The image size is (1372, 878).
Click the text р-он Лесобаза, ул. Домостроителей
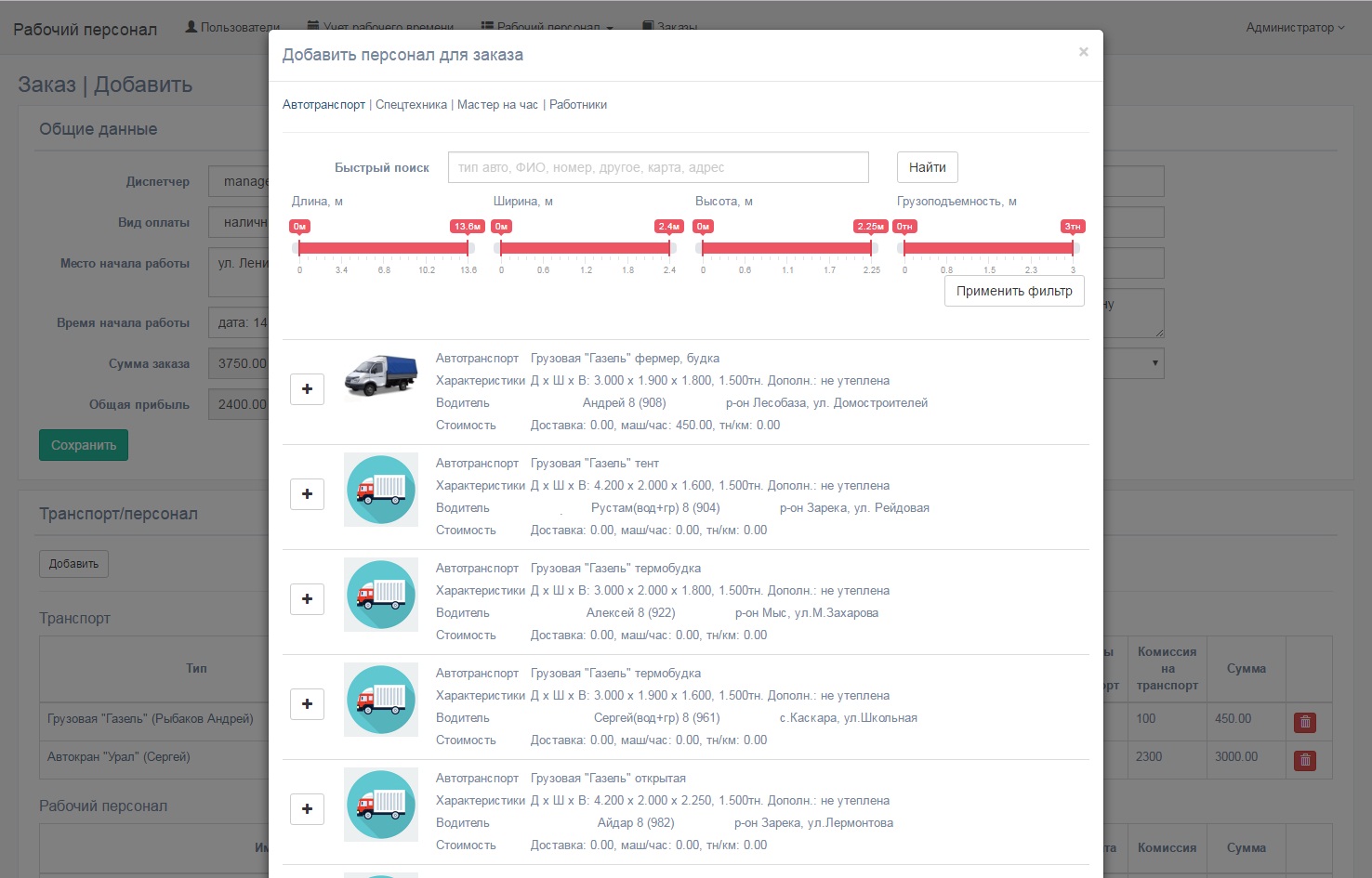(x=826, y=403)
